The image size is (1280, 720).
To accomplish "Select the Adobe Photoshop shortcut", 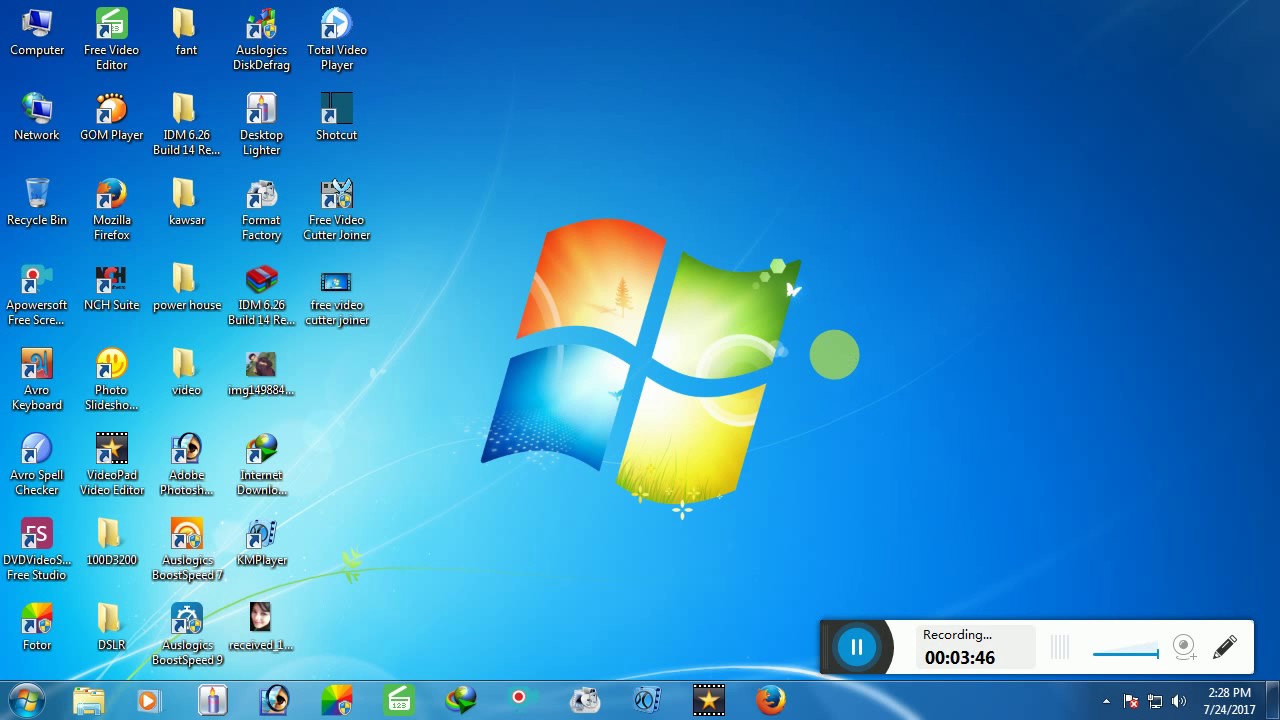I will click(x=186, y=466).
